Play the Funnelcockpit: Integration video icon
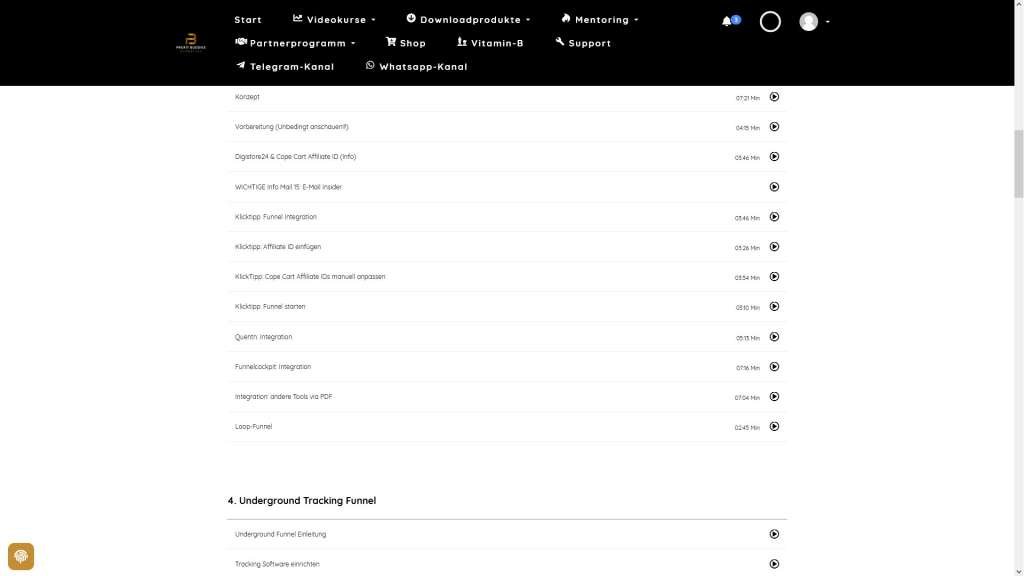Viewport: 1024px width, 576px height. [x=774, y=367]
